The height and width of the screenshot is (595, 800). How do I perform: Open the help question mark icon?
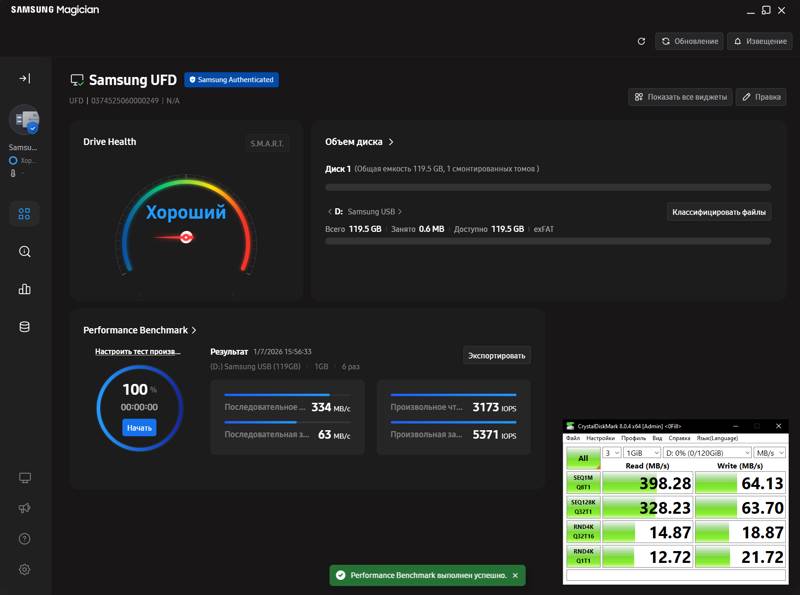pos(24,539)
